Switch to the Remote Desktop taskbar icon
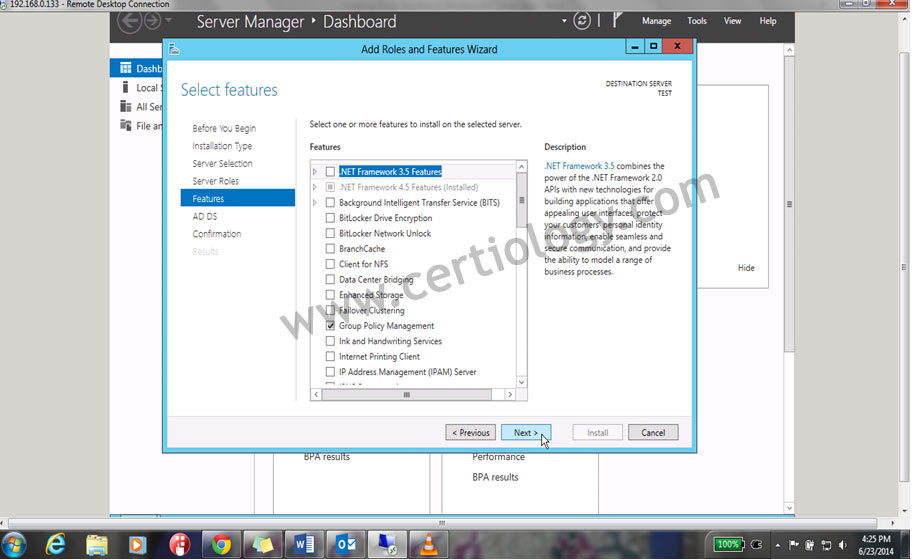The width and height of the screenshot is (915, 560). click(387, 545)
